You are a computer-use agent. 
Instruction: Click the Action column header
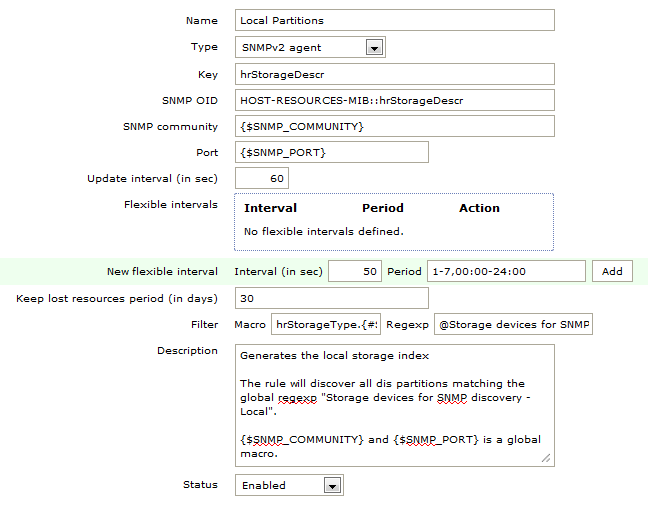[479, 208]
